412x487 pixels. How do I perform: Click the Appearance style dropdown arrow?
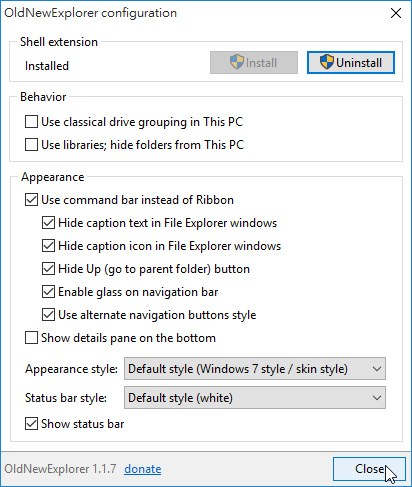[x=377, y=369]
